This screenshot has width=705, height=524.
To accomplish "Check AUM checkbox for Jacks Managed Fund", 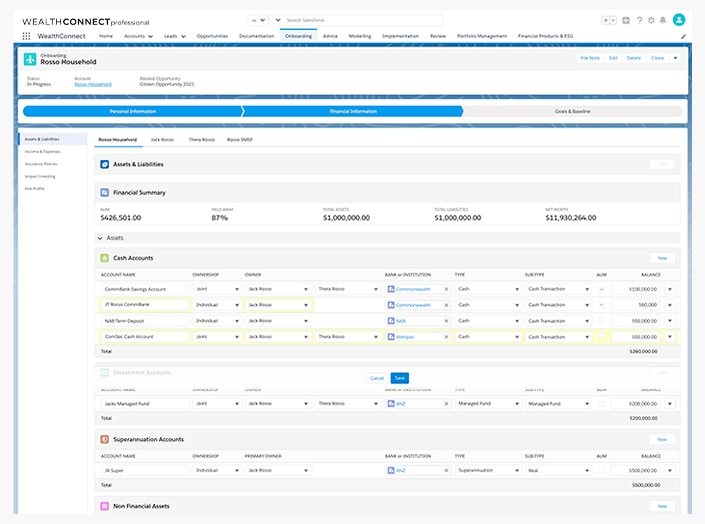I will coord(602,404).
